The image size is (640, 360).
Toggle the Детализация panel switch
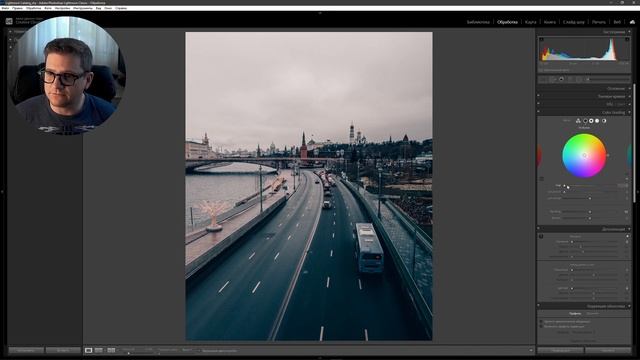(x=538, y=229)
